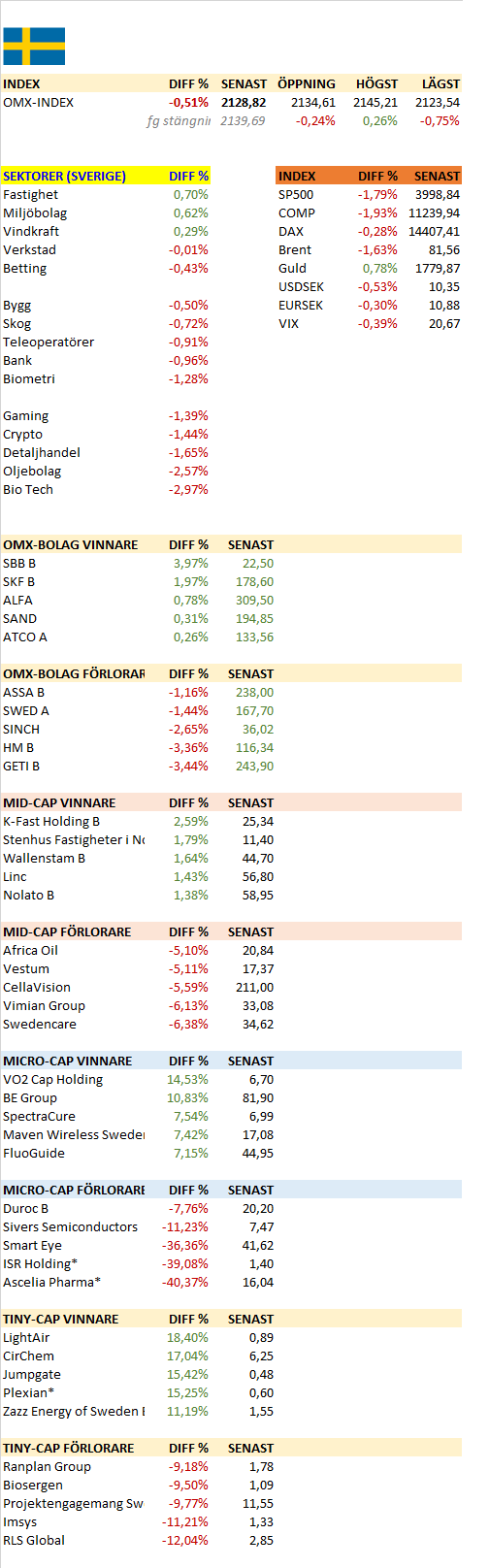Viewport: 489px width, 1568px height.
Task: Click the SEKTORER (SVERIGE) yellow header
Action: (64, 176)
